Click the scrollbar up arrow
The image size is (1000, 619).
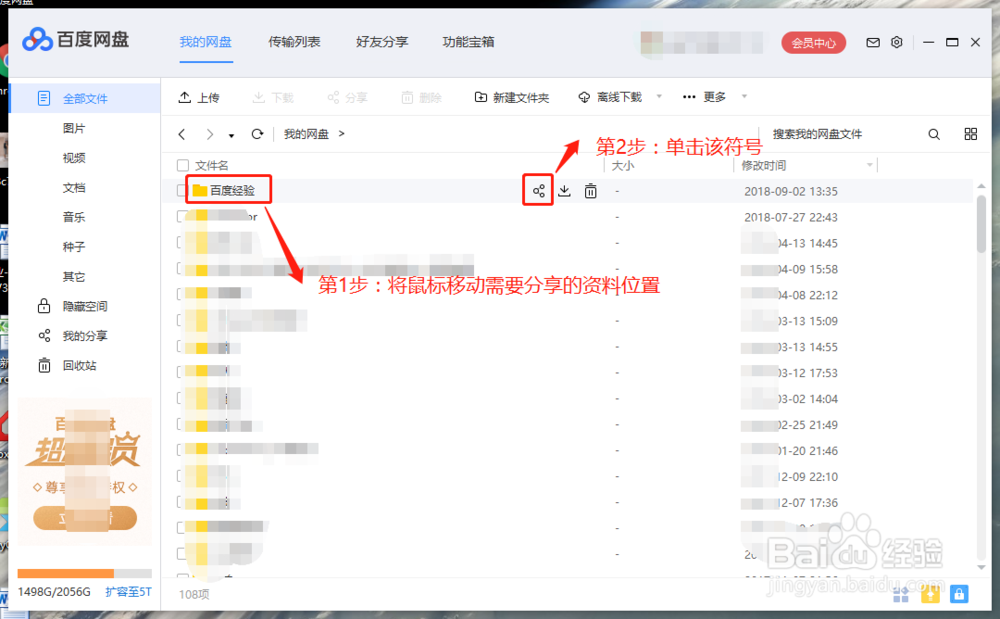click(x=982, y=186)
